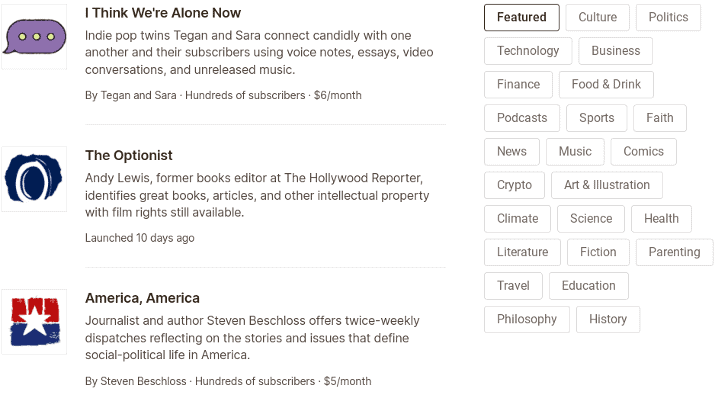
Task: Click the purple speech bubble publication logo
Action: pyautogui.click(x=34, y=37)
